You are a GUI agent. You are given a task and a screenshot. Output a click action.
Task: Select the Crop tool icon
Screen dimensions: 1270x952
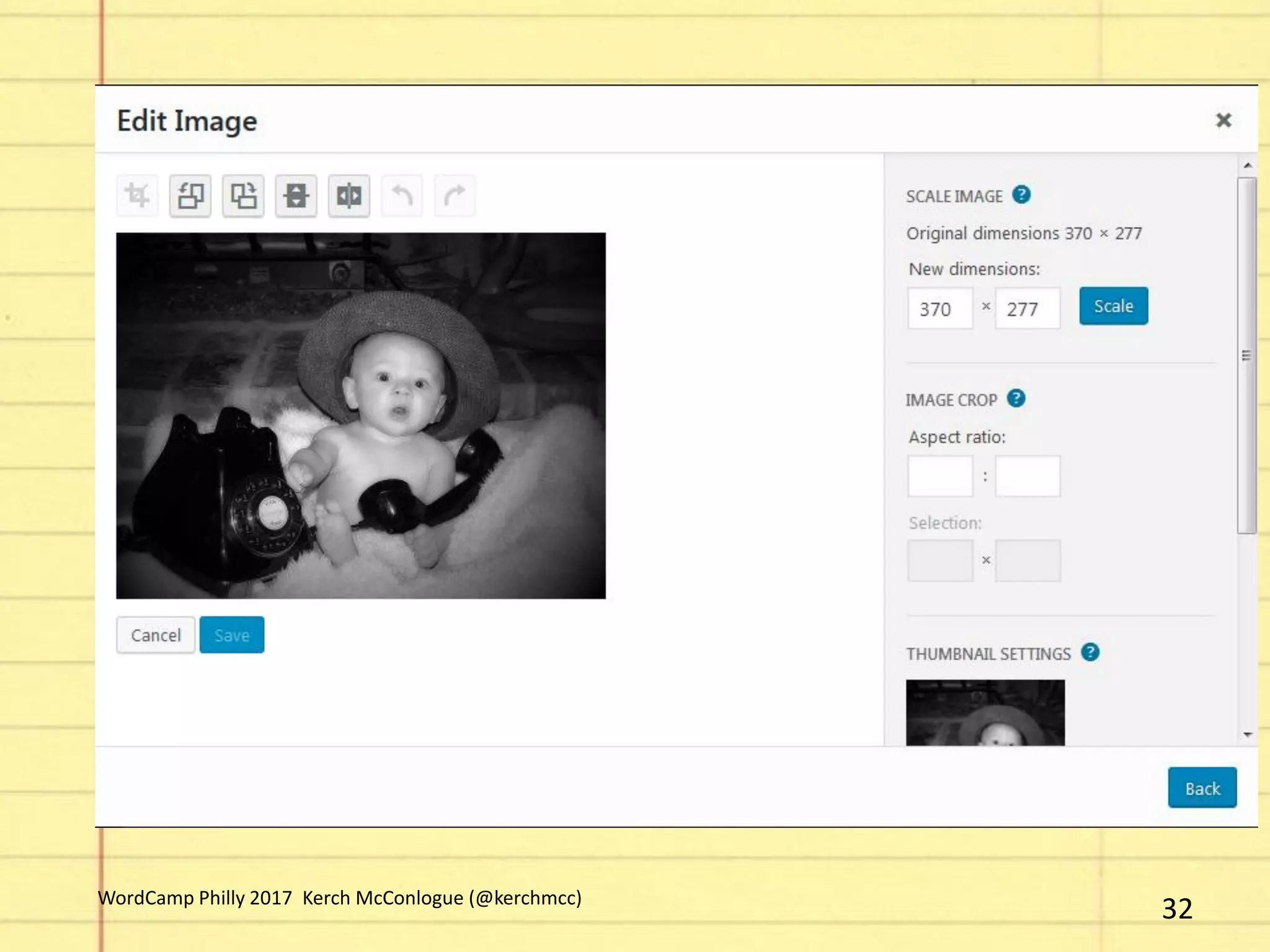[137, 196]
